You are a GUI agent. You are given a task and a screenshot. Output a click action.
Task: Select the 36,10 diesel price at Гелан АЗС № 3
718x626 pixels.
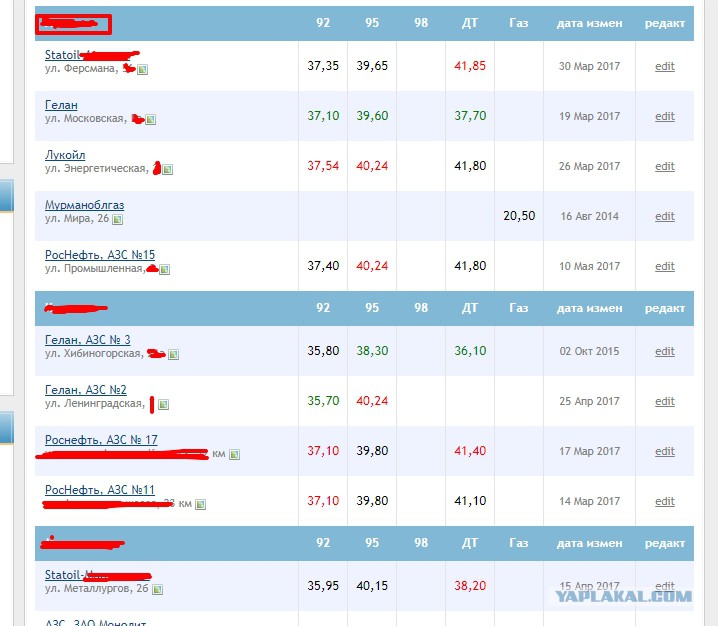click(470, 351)
